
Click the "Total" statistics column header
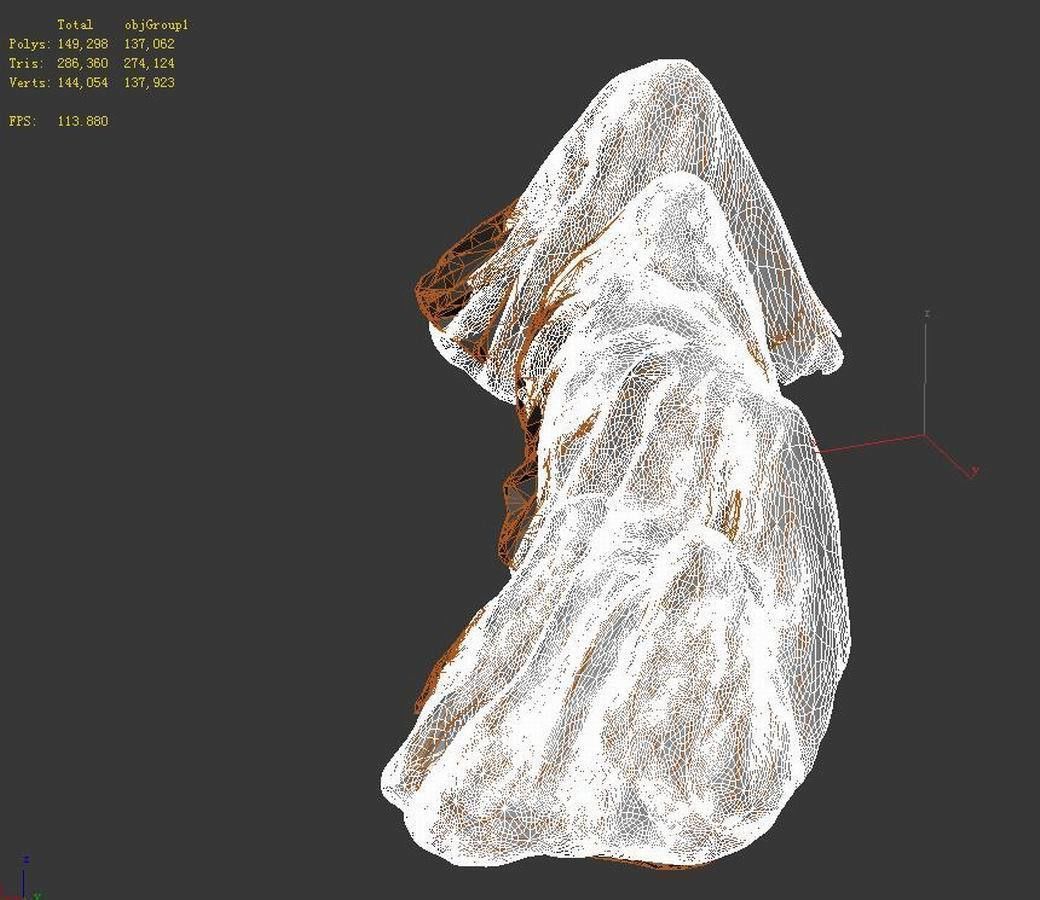tap(75, 25)
